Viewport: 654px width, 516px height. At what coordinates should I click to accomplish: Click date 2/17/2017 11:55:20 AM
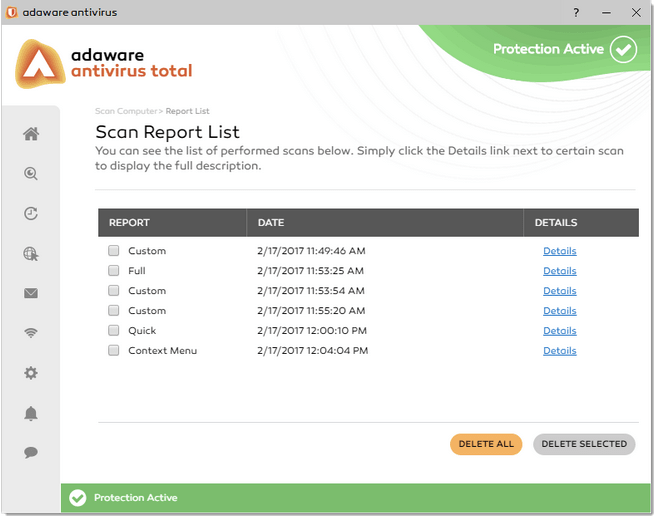coord(311,311)
